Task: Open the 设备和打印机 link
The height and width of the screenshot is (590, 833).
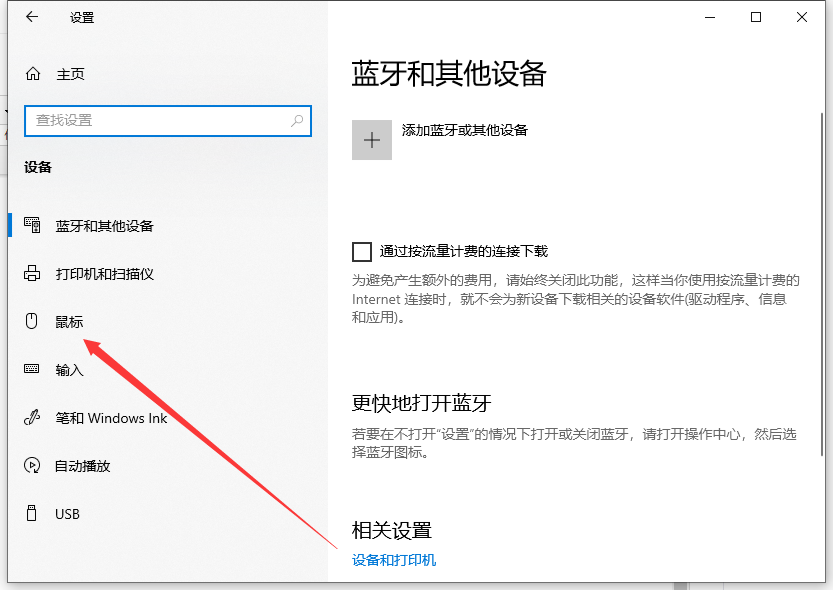Action: pyautogui.click(x=394, y=560)
